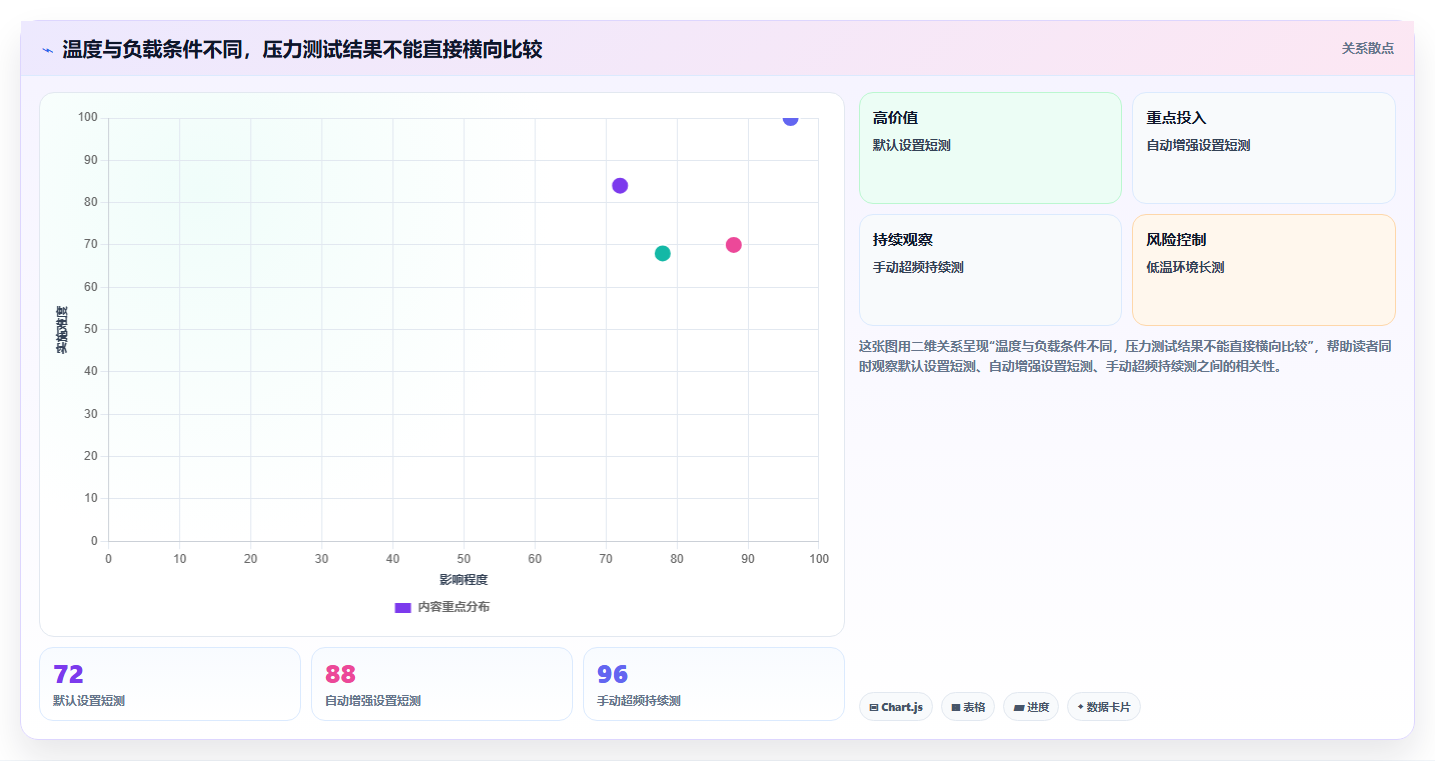Click the description paragraph under the cards
The height and width of the screenshot is (761, 1435).
click(x=1125, y=356)
